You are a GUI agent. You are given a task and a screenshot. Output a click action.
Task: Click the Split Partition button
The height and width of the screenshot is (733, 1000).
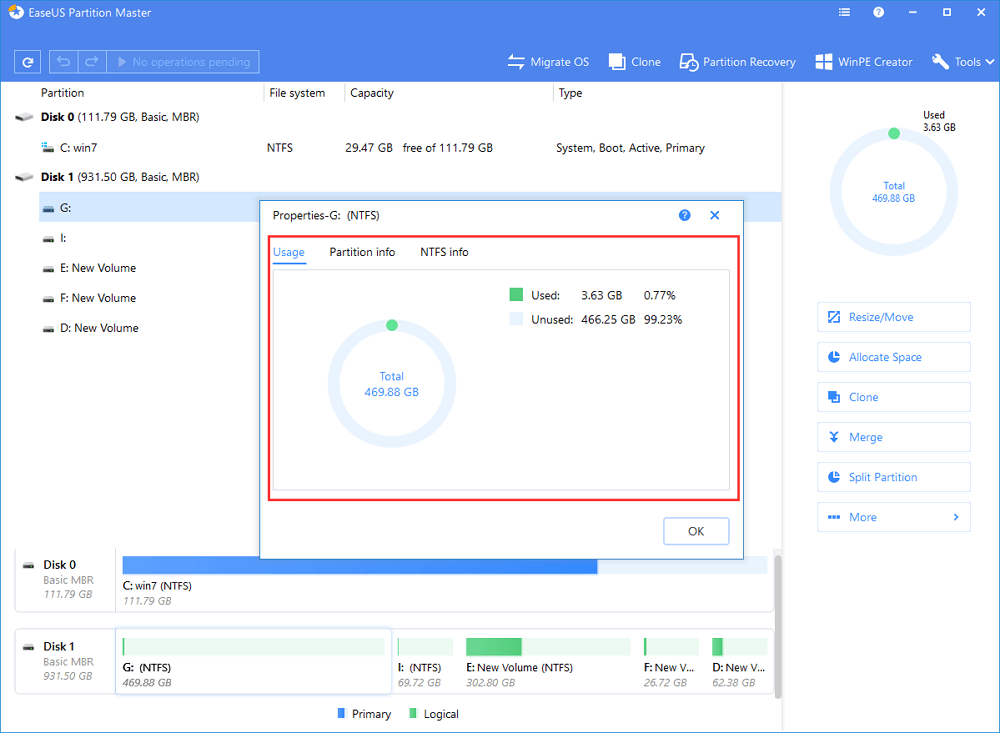pos(893,477)
